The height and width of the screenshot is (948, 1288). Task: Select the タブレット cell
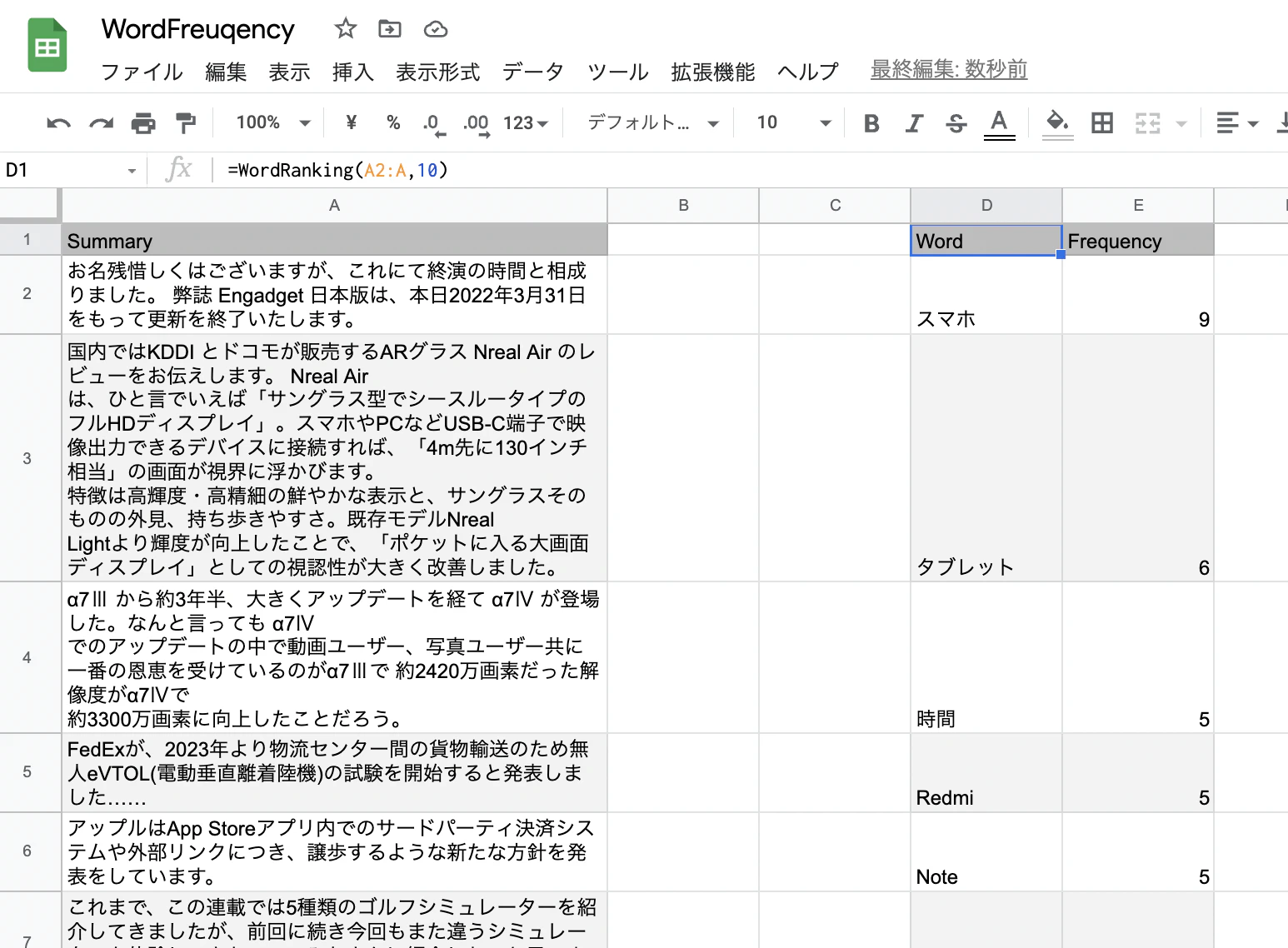(x=986, y=458)
